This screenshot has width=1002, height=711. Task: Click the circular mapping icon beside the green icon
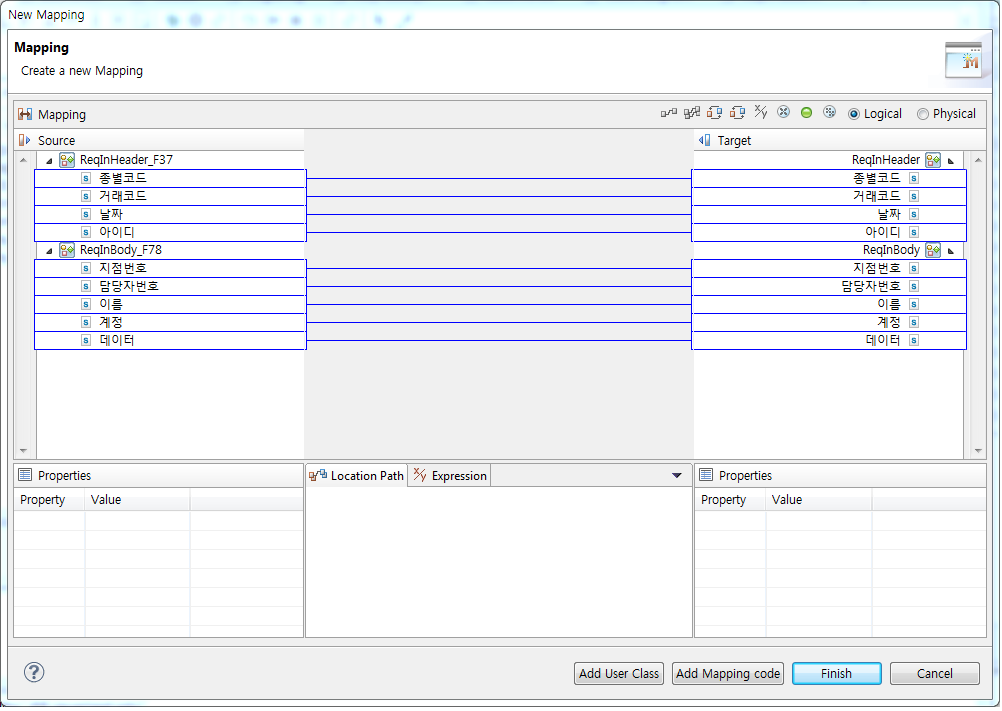[829, 113]
